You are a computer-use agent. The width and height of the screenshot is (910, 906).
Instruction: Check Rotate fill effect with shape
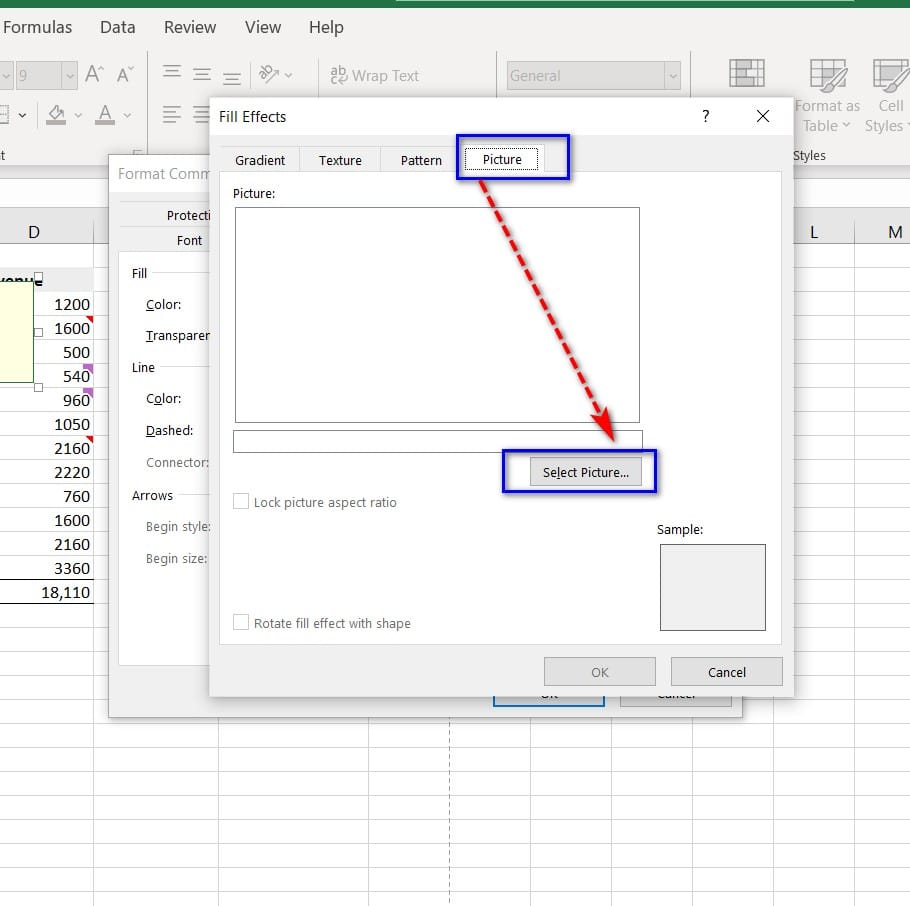pyautogui.click(x=241, y=622)
